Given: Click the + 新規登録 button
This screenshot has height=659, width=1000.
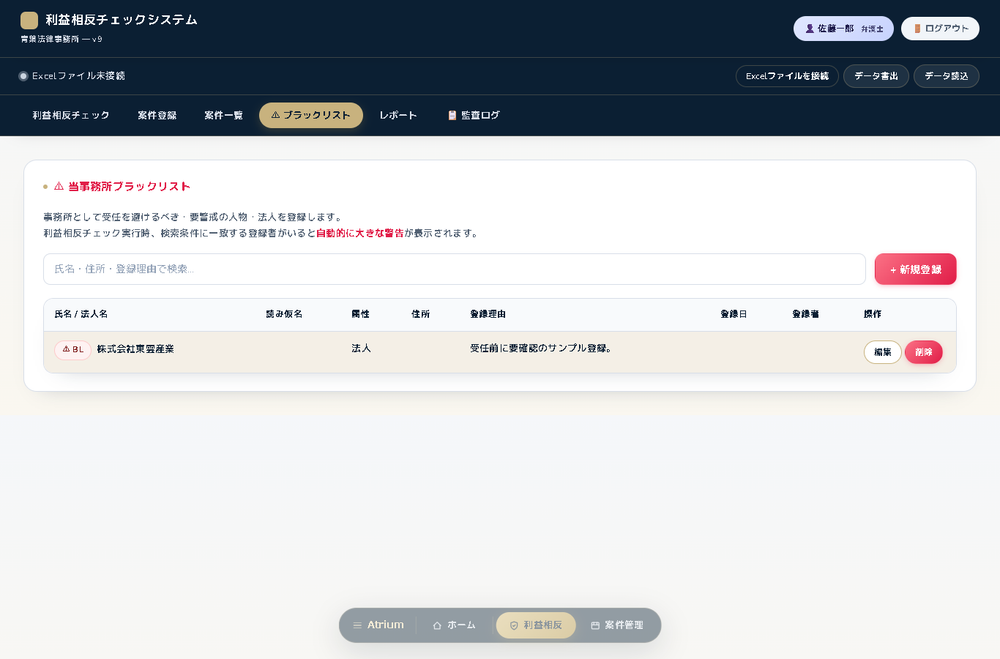Looking at the screenshot, I should click(x=915, y=269).
